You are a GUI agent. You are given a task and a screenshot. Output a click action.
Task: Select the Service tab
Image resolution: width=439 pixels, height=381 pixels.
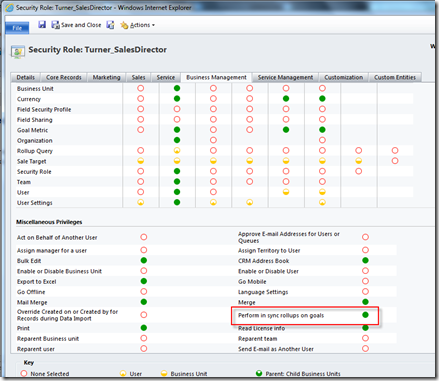tap(166, 77)
